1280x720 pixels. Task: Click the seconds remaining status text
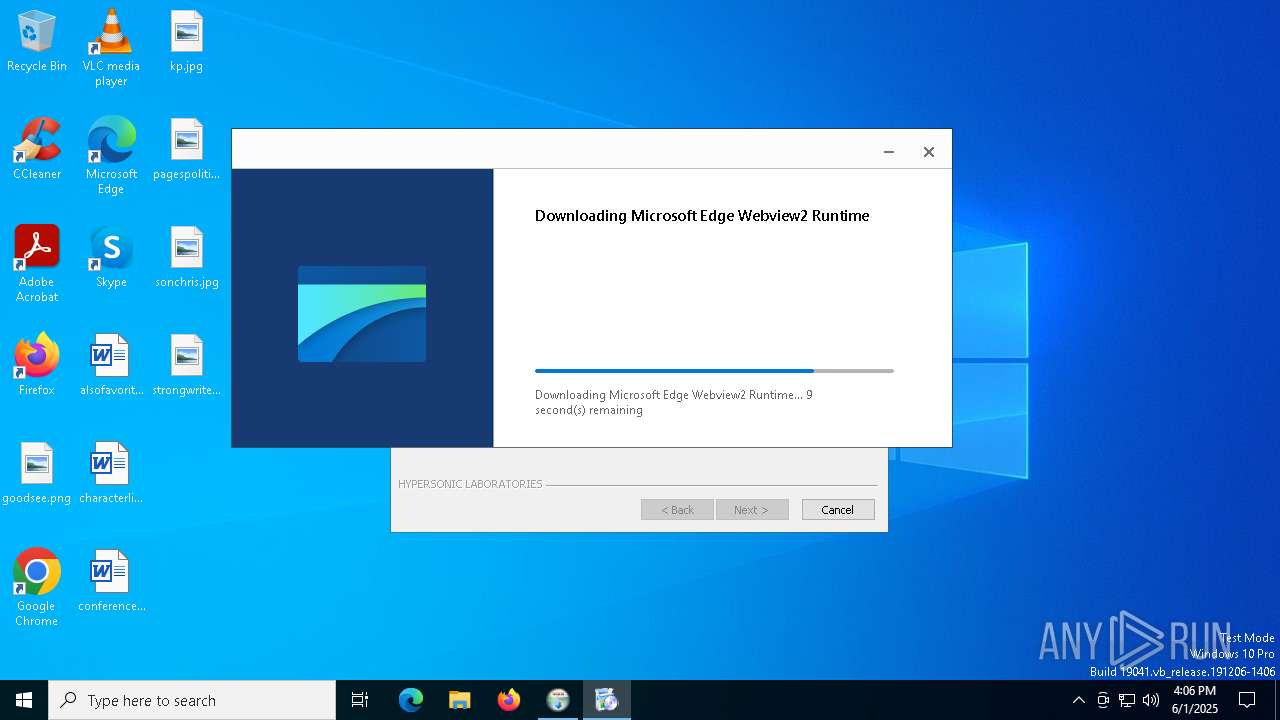[674, 402]
